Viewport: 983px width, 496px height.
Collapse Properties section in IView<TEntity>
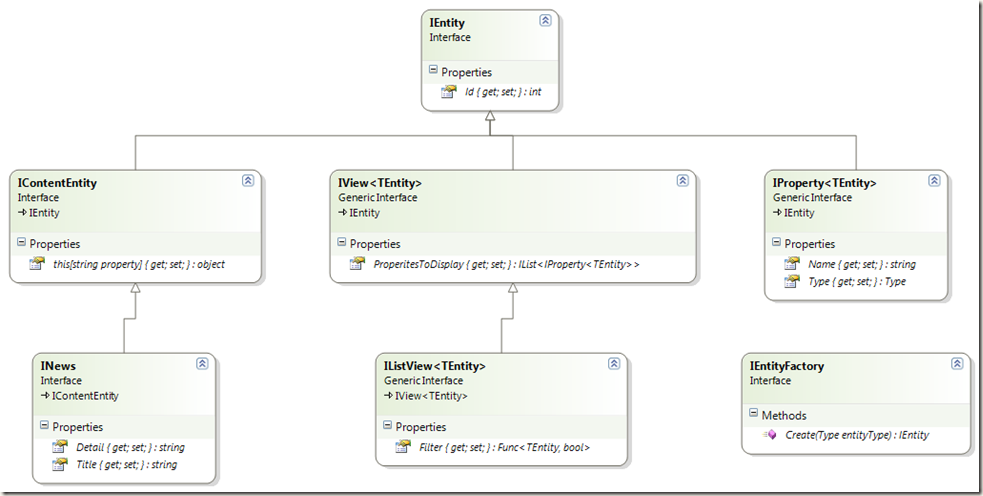tap(342, 242)
